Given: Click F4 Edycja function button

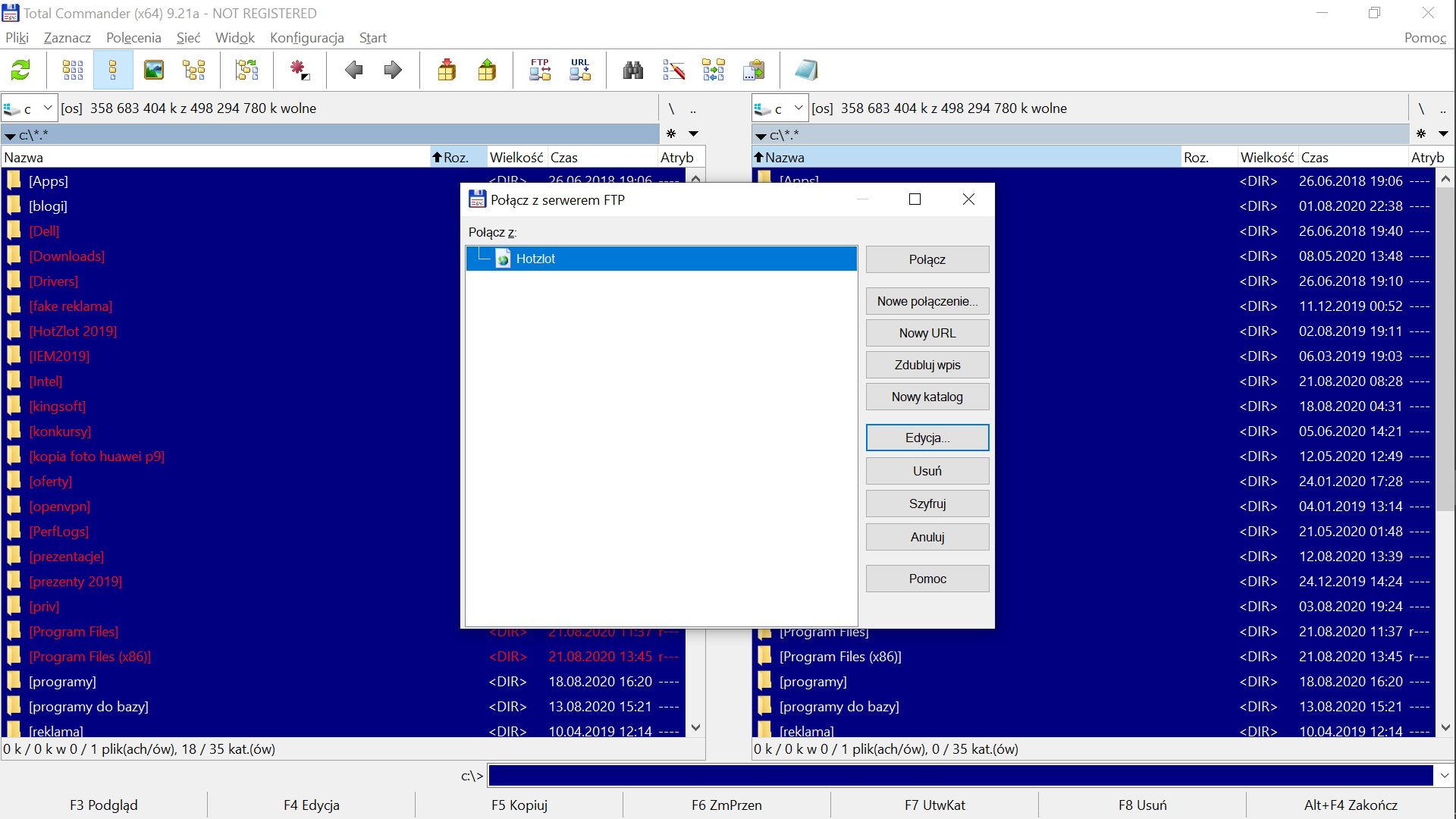Looking at the screenshot, I should click(312, 805).
